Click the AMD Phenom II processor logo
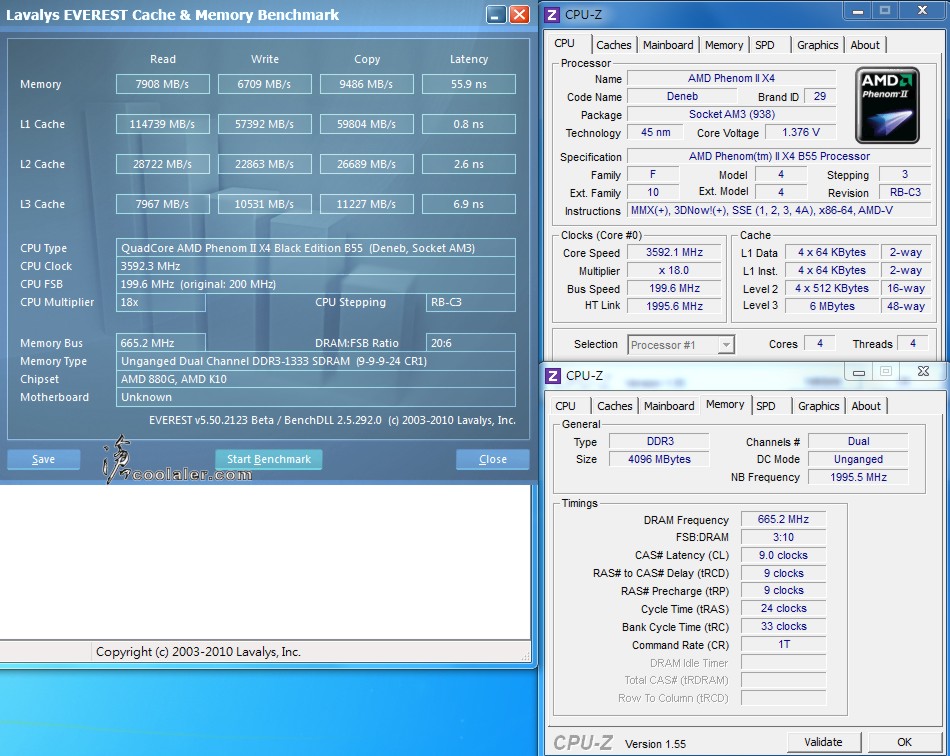 887,105
